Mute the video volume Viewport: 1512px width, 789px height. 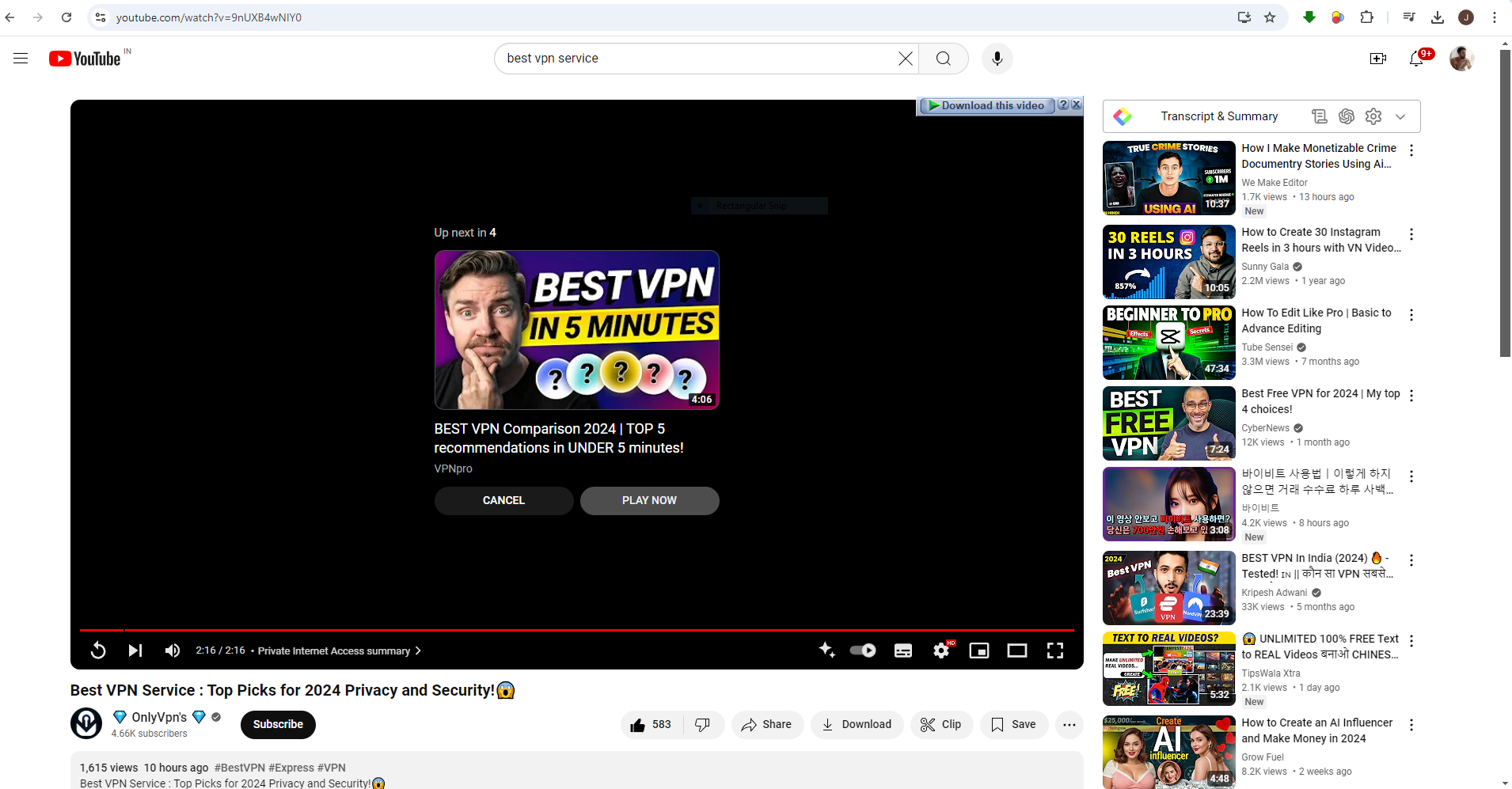coord(172,651)
